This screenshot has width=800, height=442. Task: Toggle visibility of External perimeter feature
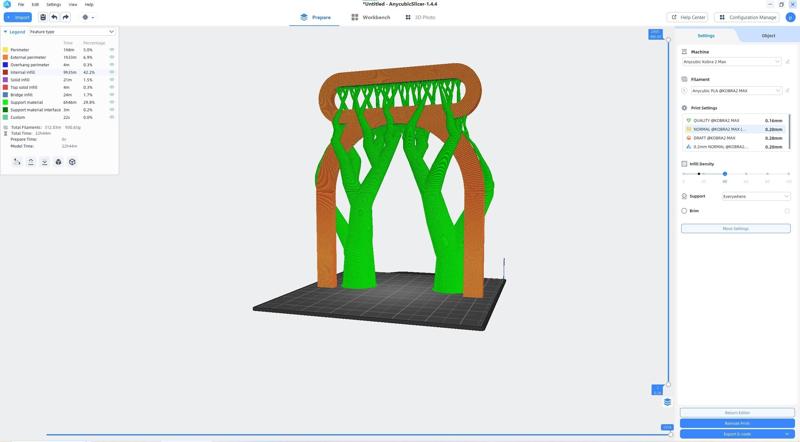pyautogui.click(x=111, y=57)
